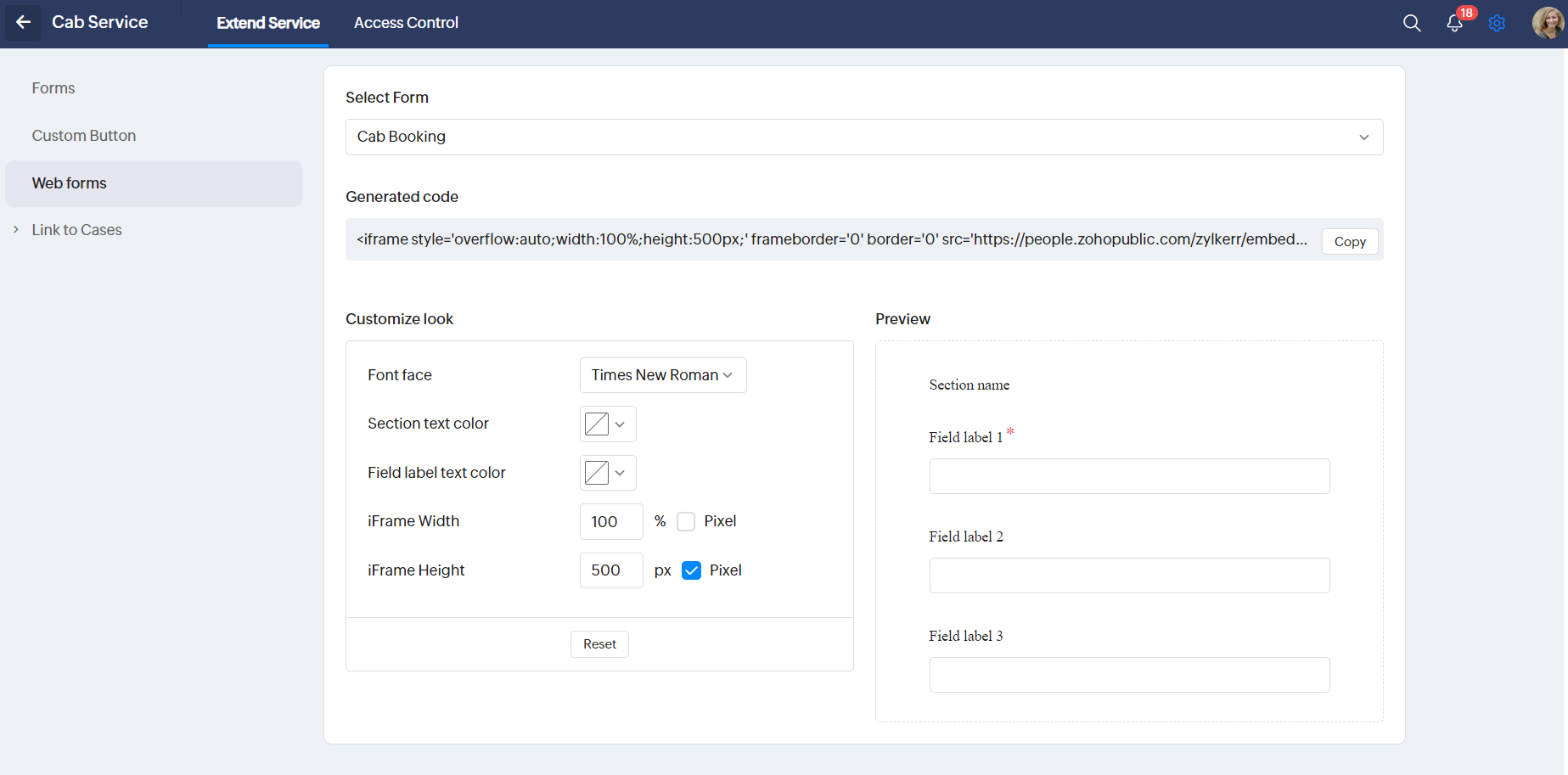
Task: Open the settings gear icon
Action: click(1497, 23)
